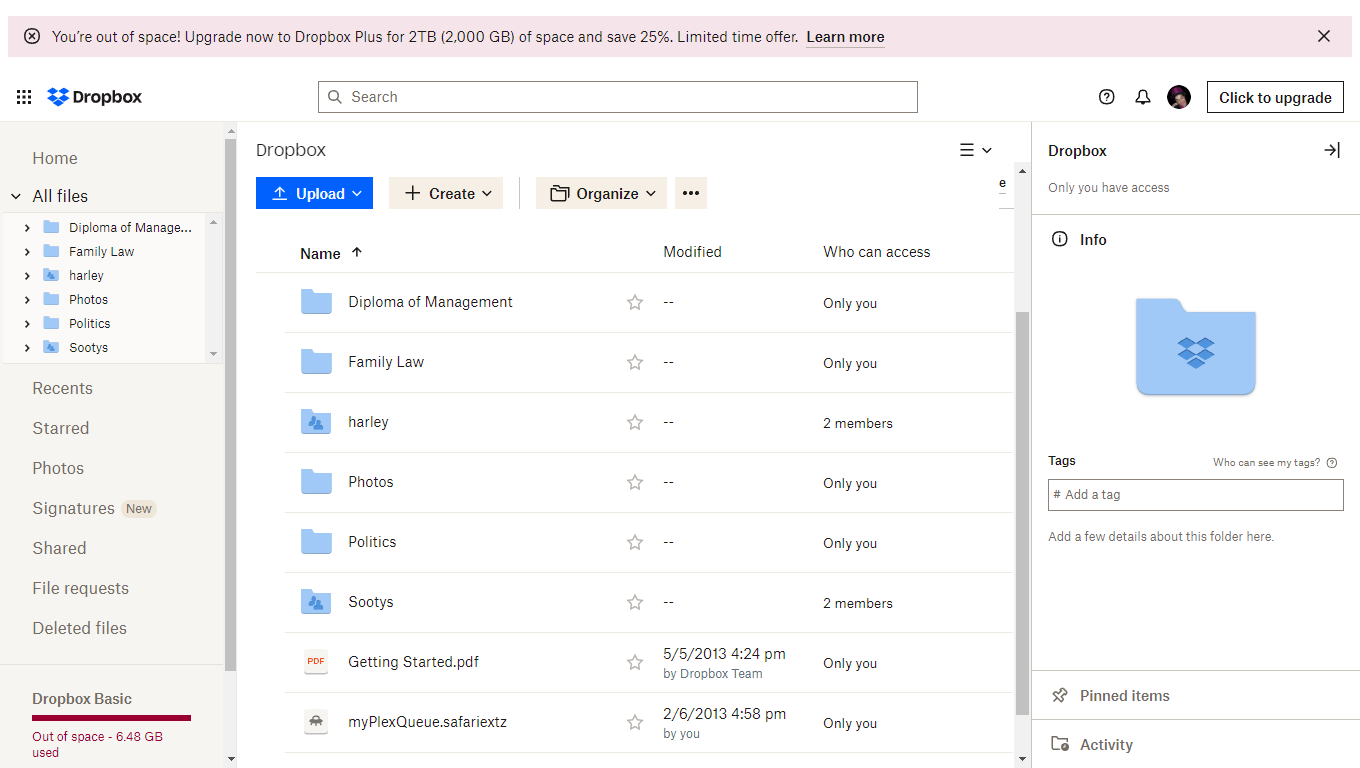Click the Info circle icon in details pane

pos(1059,239)
